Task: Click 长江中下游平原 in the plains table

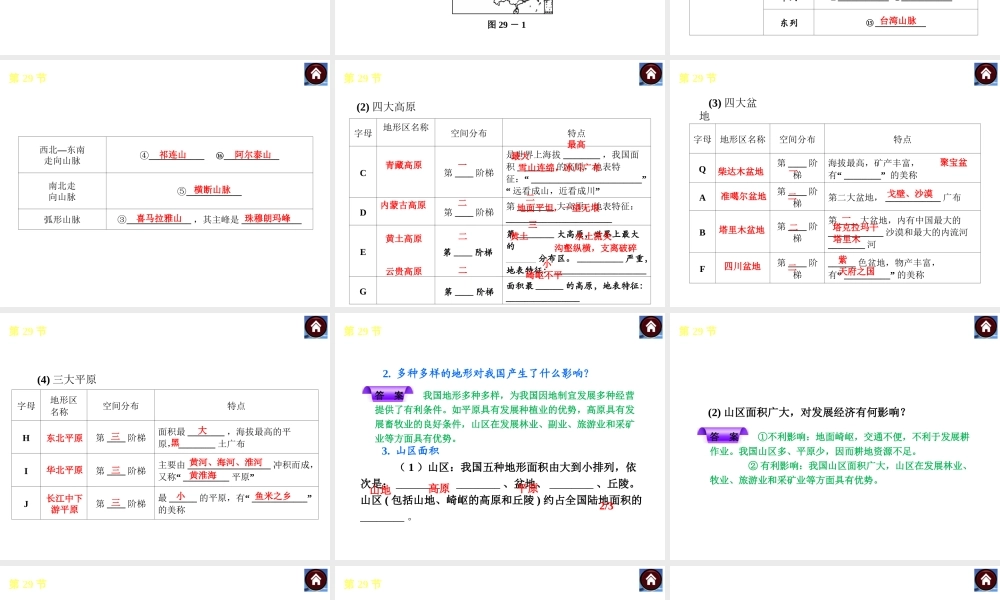Action: coord(64,504)
